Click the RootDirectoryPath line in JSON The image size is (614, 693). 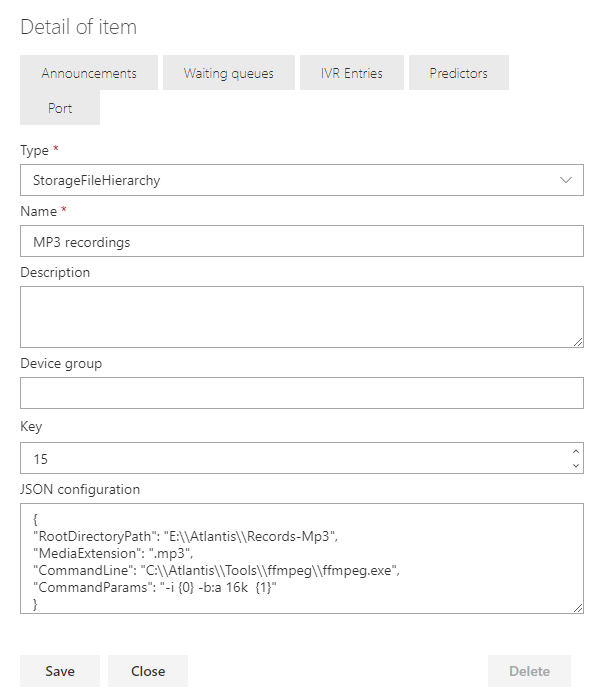[x=186, y=537]
